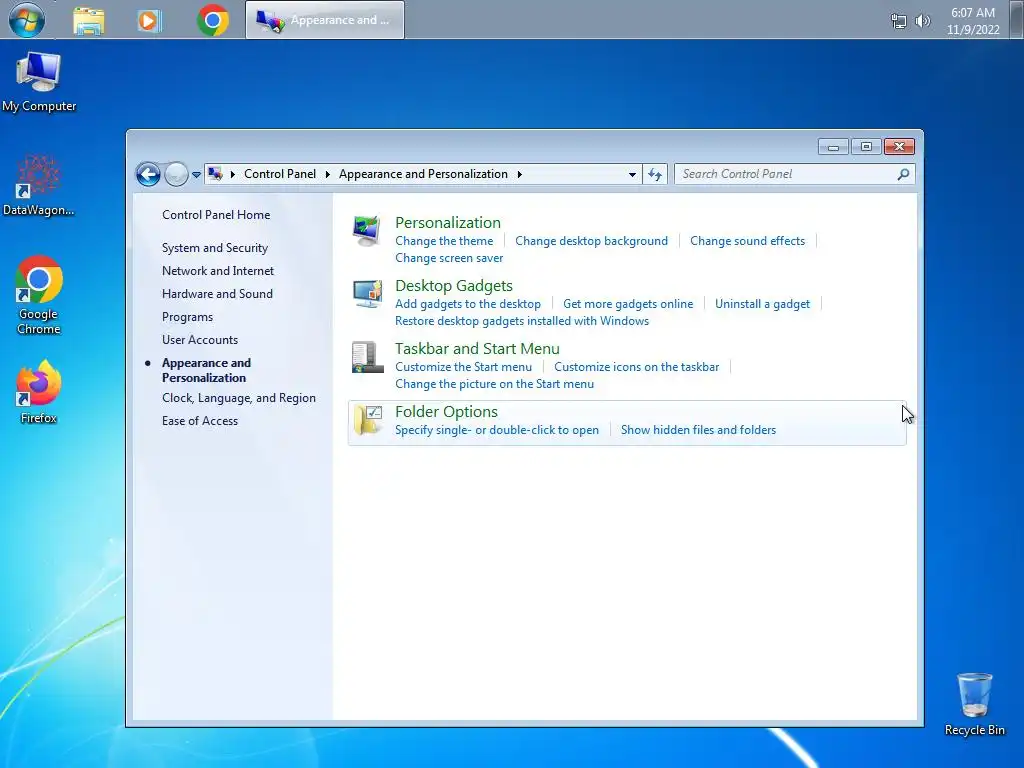Open the clock showing 6:07 AM
Viewport: 1024px width, 768px height.
tap(973, 21)
